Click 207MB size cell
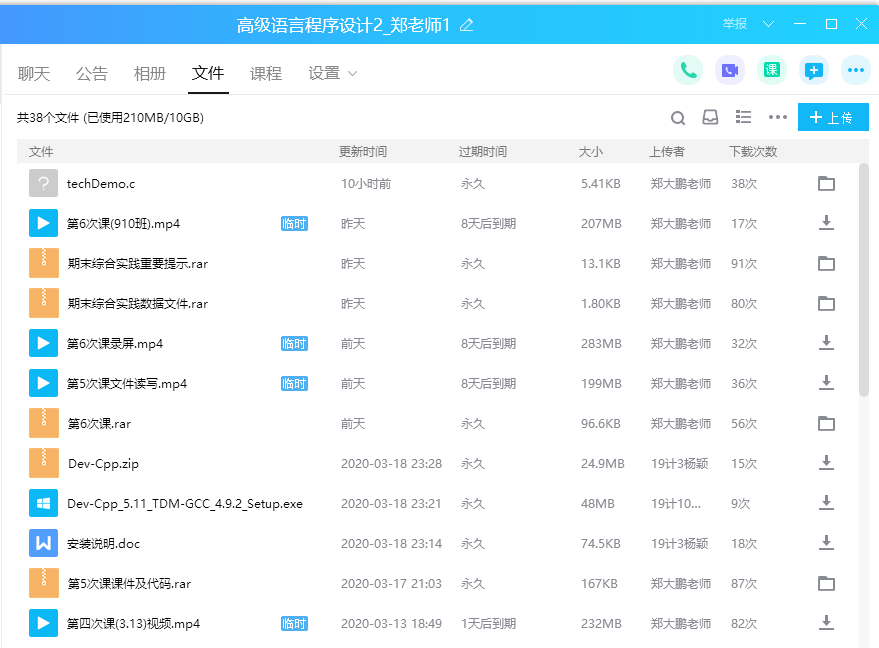Image resolution: width=879 pixels, height=648 pixels. [601, 224]
